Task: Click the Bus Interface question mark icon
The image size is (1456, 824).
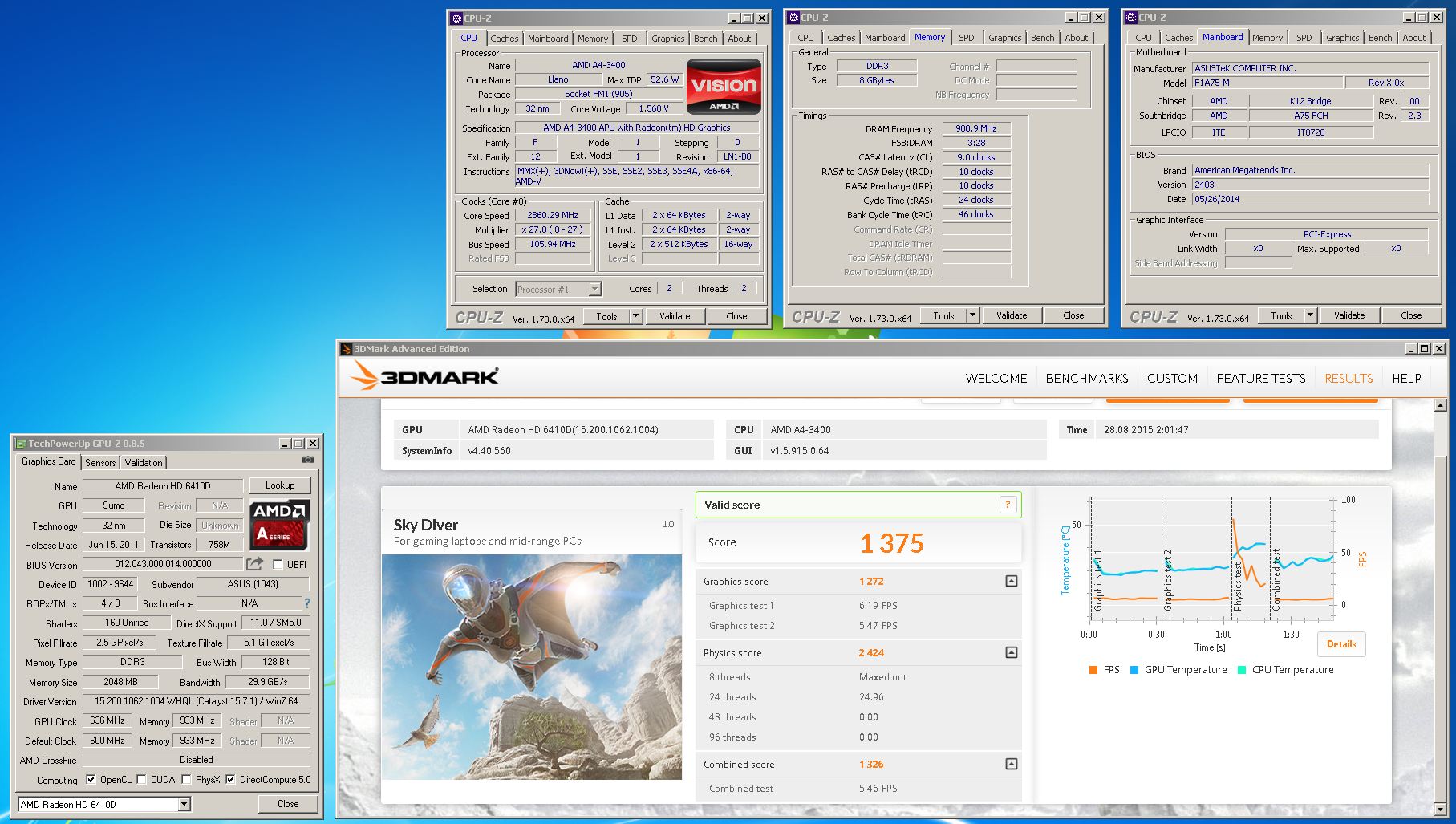Action: coord(306,603)
